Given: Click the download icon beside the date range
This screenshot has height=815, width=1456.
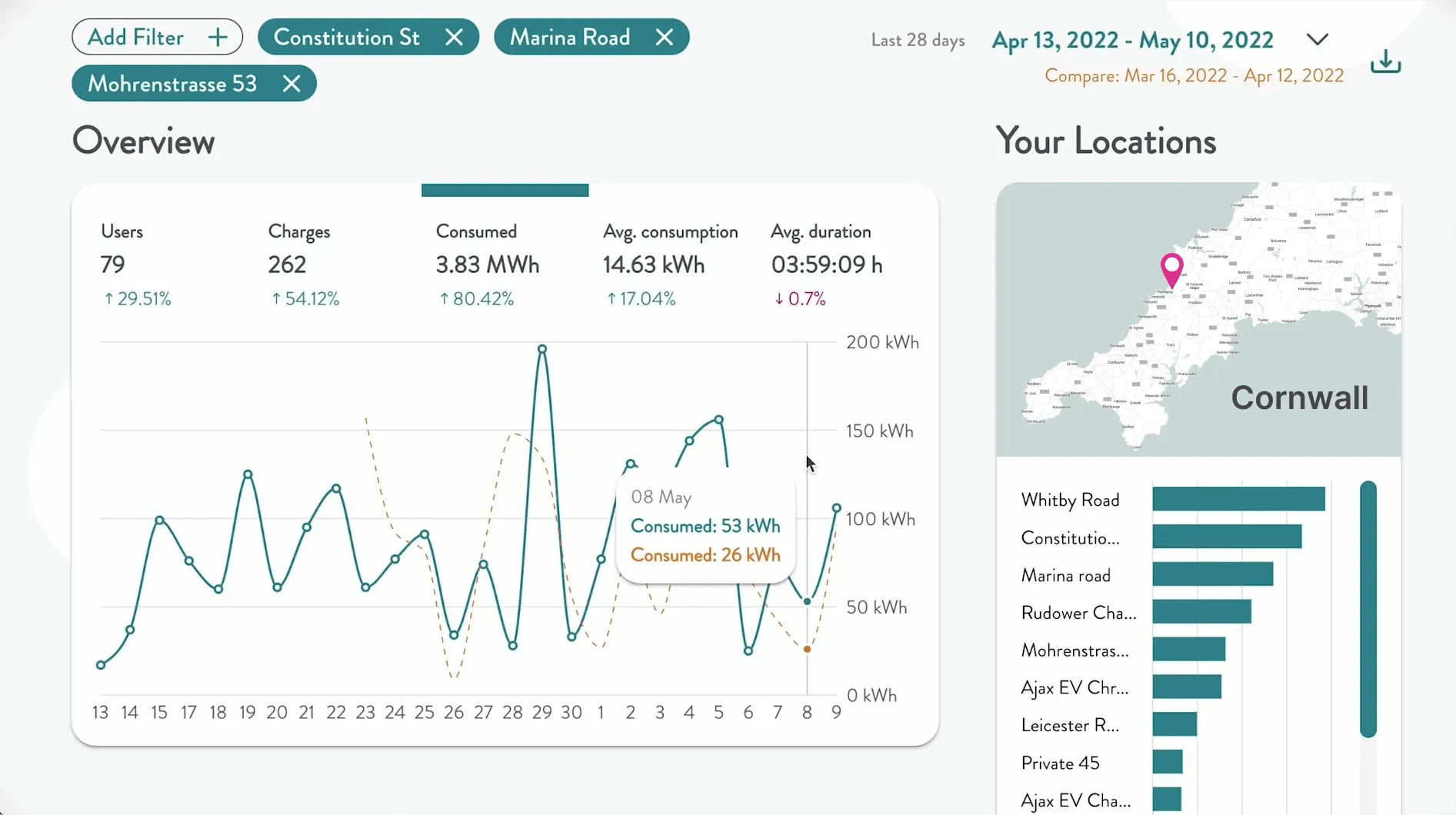Looking at the screenshot, I should point(1385,62).
